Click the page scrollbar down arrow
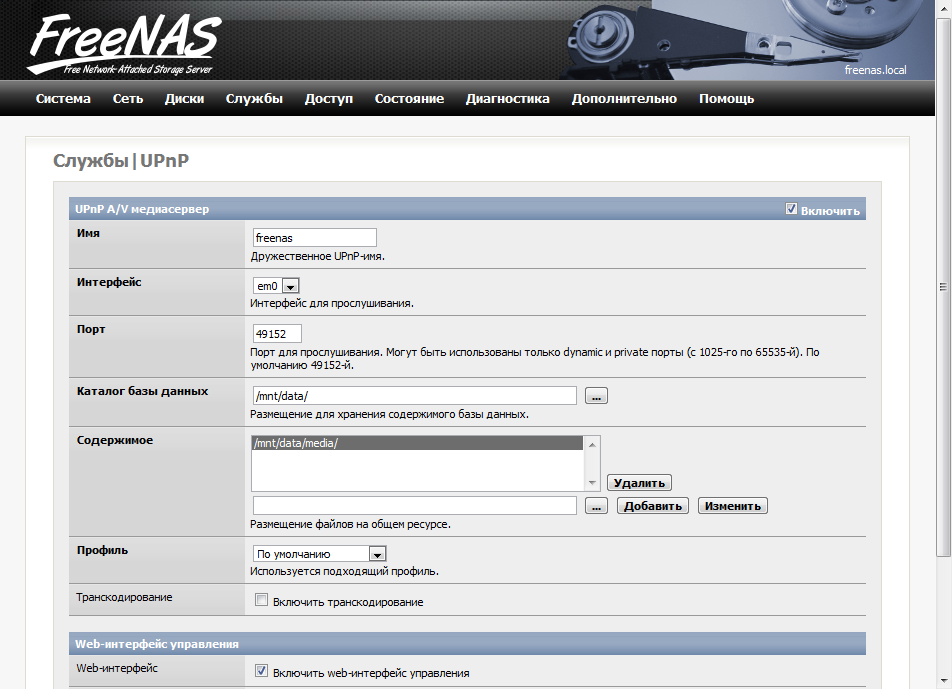Viewport: 952px width, 689px height. click(x=943, y=679)
